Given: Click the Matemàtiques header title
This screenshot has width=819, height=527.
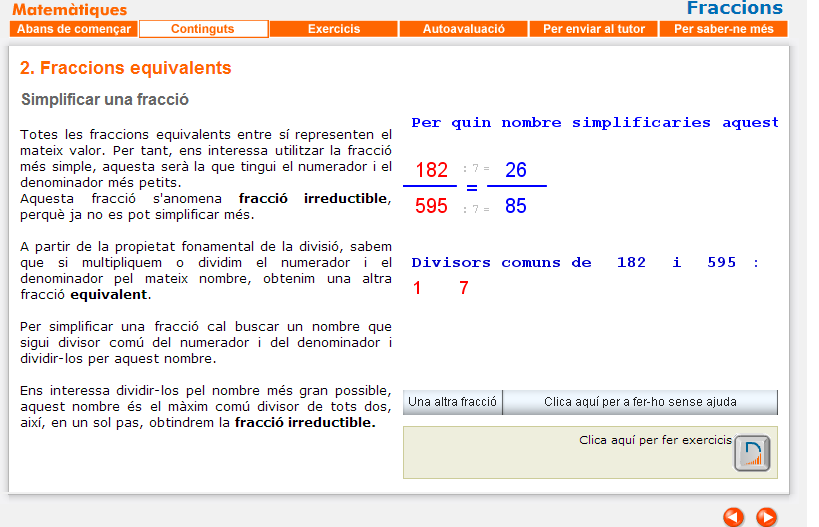Looking at the screenshot, I should (70, 10).
